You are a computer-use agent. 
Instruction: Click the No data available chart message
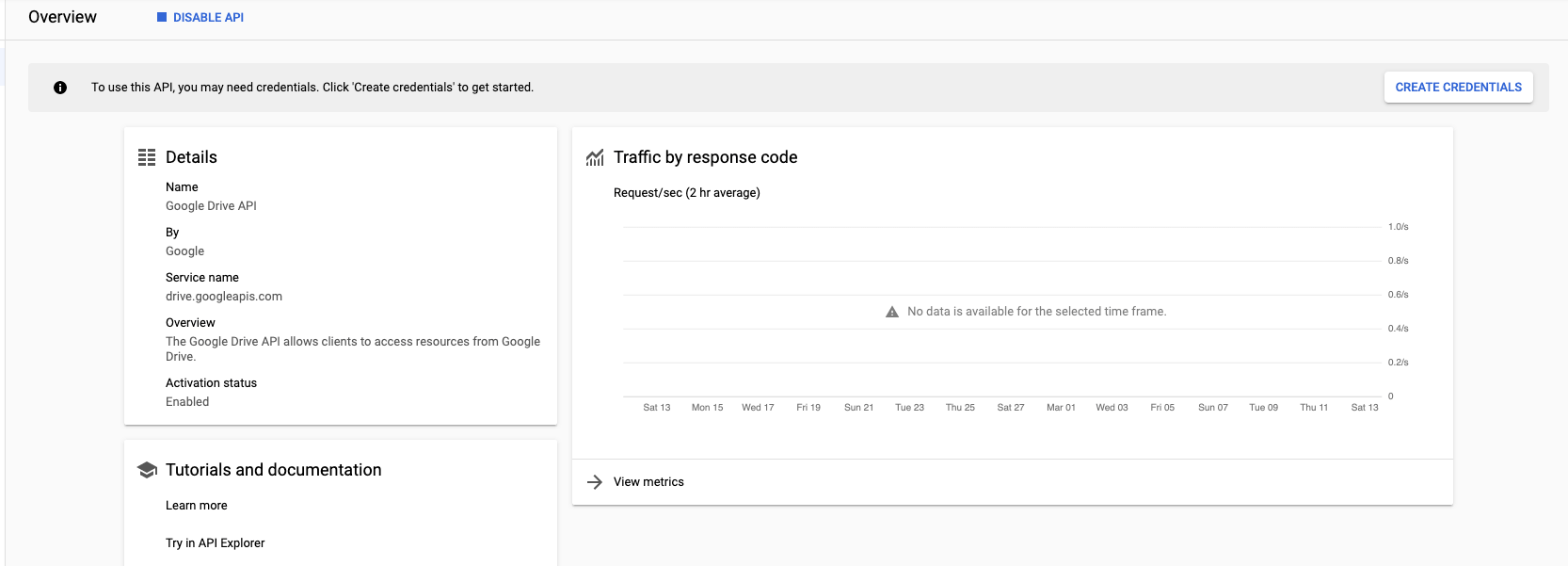pyautogui.click(x=1036, y=312)
